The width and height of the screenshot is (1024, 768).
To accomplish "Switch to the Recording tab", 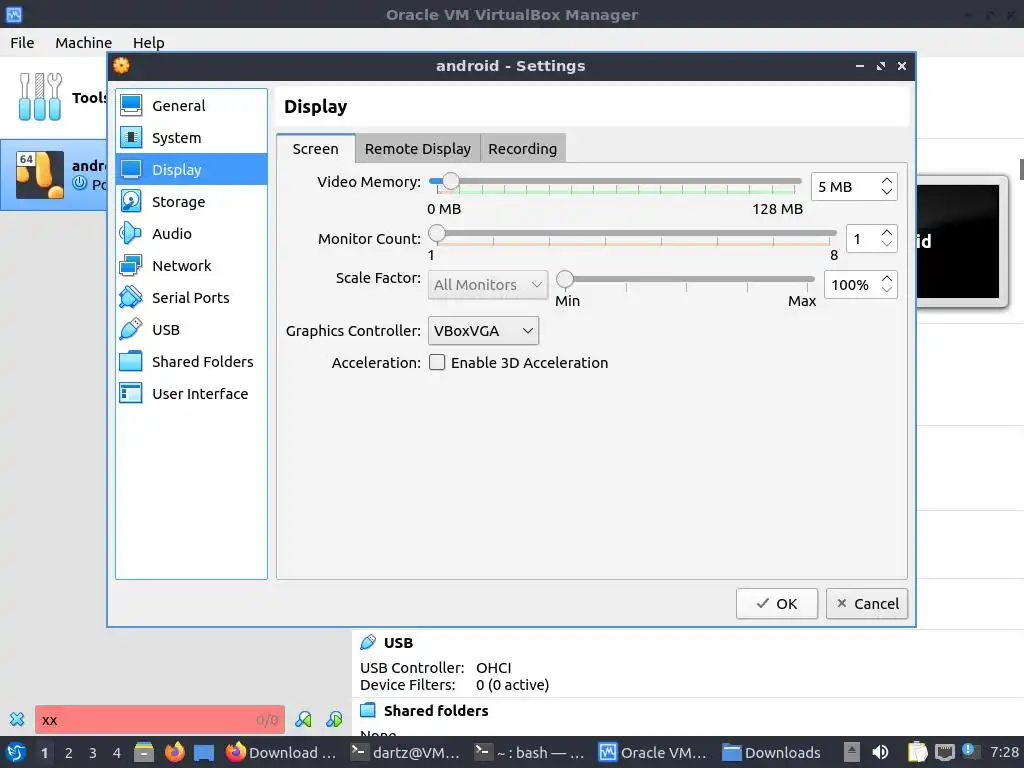I will tap(522, 149).
